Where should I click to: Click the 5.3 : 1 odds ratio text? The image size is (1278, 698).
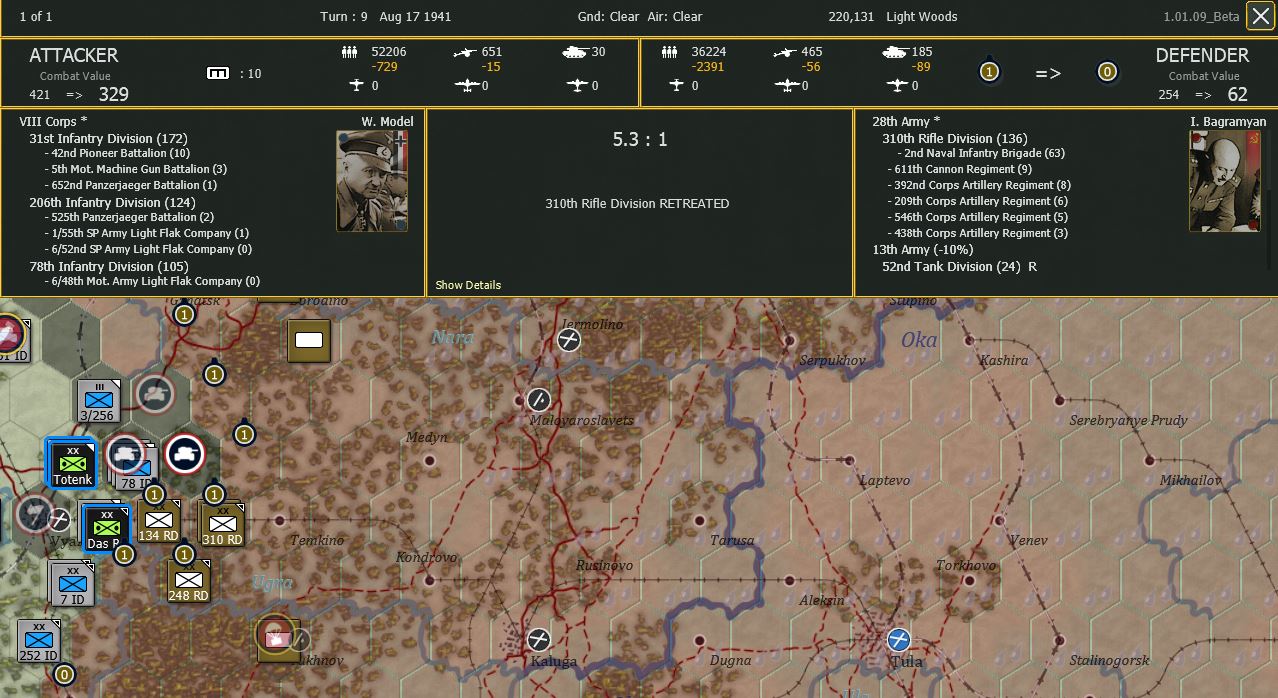click(x=640, y=140)
